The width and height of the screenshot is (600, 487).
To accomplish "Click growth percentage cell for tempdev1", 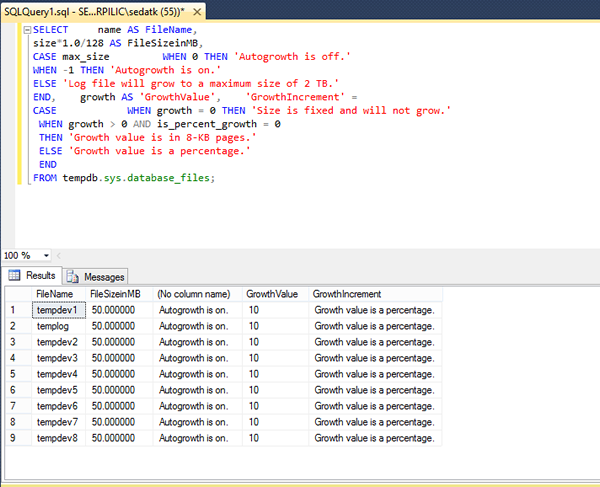I will coord(375,310).
